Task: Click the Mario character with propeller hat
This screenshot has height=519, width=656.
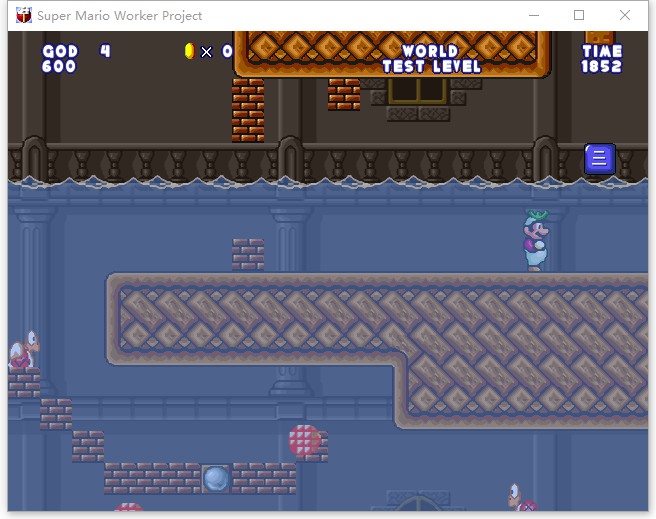Action: click(x=536, y=240)
